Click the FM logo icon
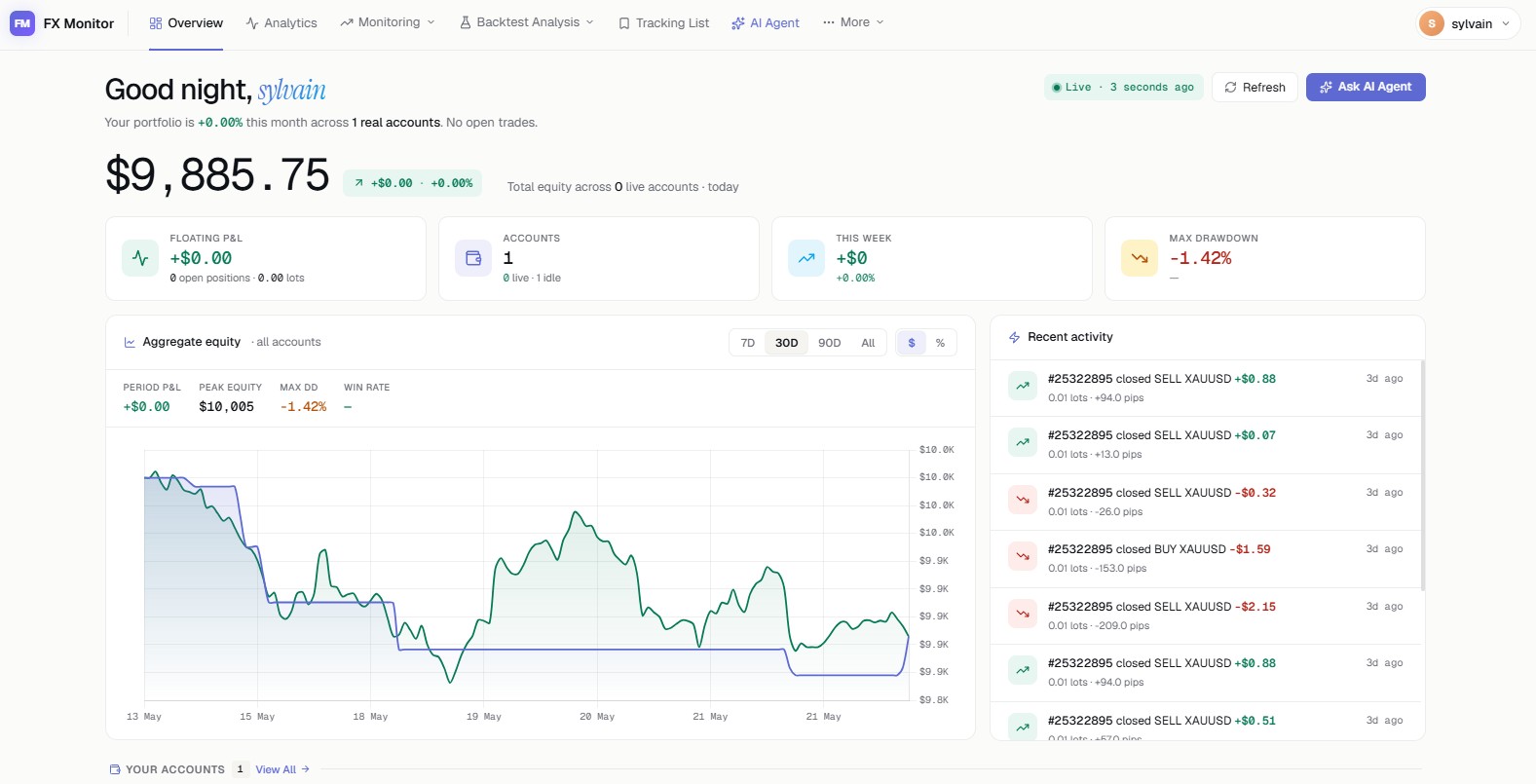Viewport: 1536px width, 784px height. coord(22,23)
